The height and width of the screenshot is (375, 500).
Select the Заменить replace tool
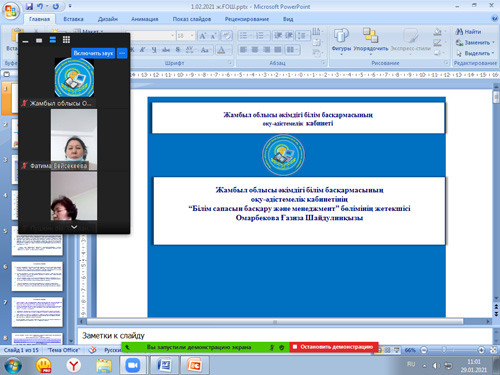click(x=475, y=43)
